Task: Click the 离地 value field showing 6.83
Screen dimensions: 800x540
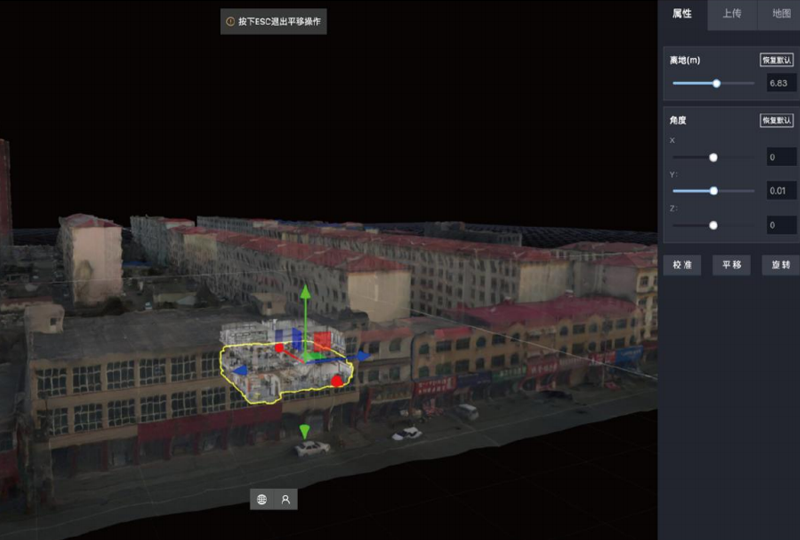Action: point(780,84)
